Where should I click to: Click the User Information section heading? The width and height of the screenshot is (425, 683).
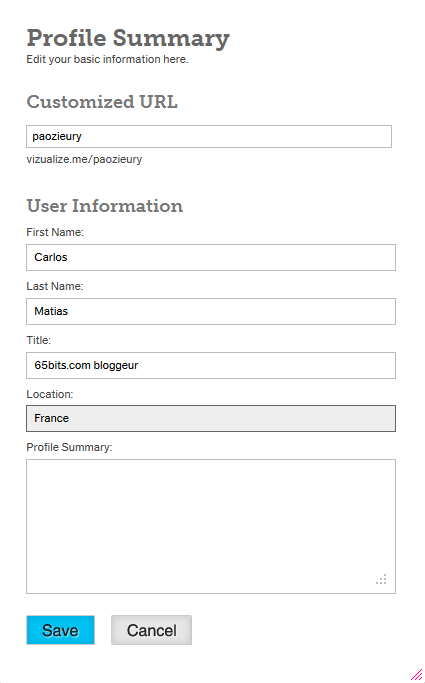[105, 206]
